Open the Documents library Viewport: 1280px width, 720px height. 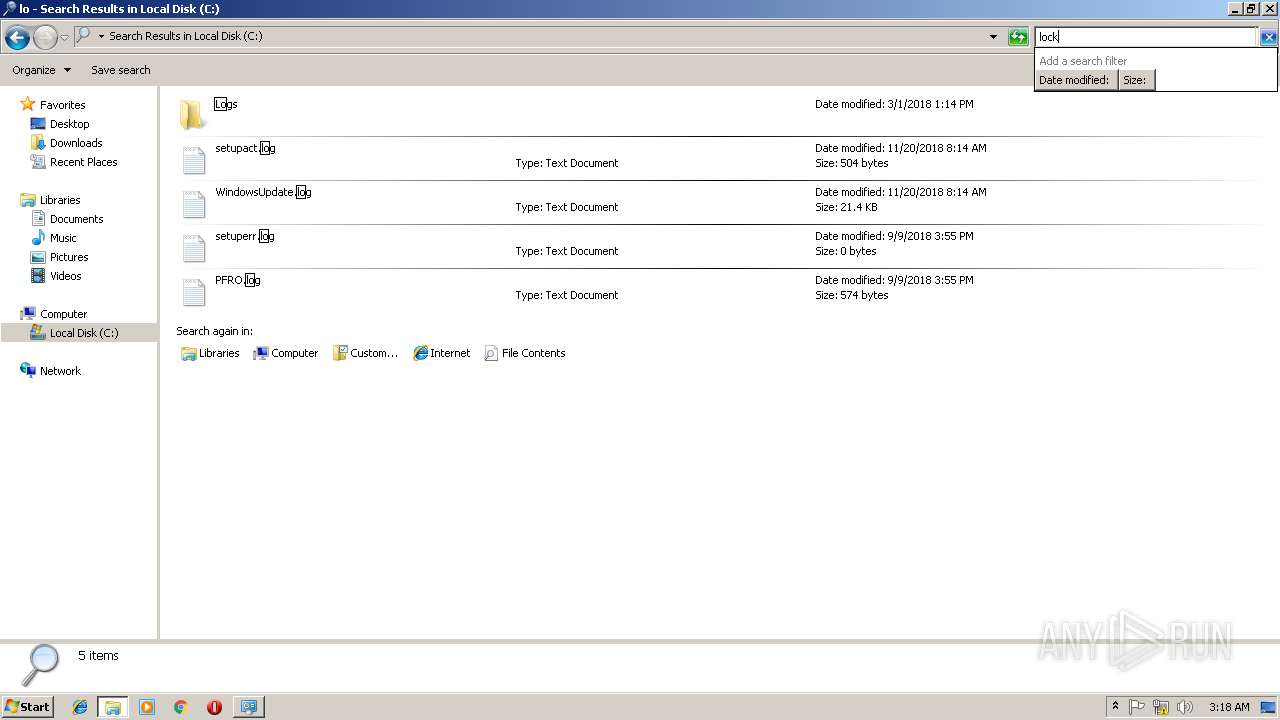tap(76, 219)
